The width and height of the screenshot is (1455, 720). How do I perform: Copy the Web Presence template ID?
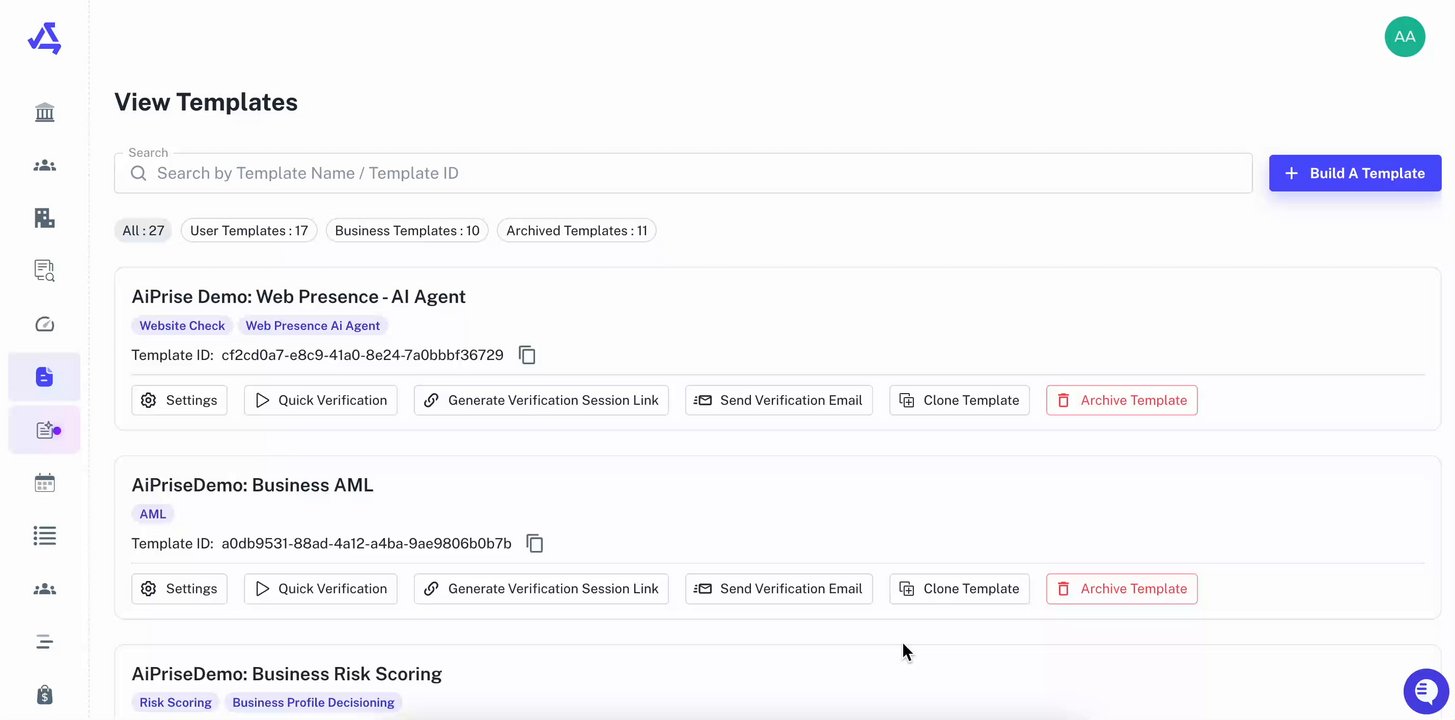tap(527, 355)
